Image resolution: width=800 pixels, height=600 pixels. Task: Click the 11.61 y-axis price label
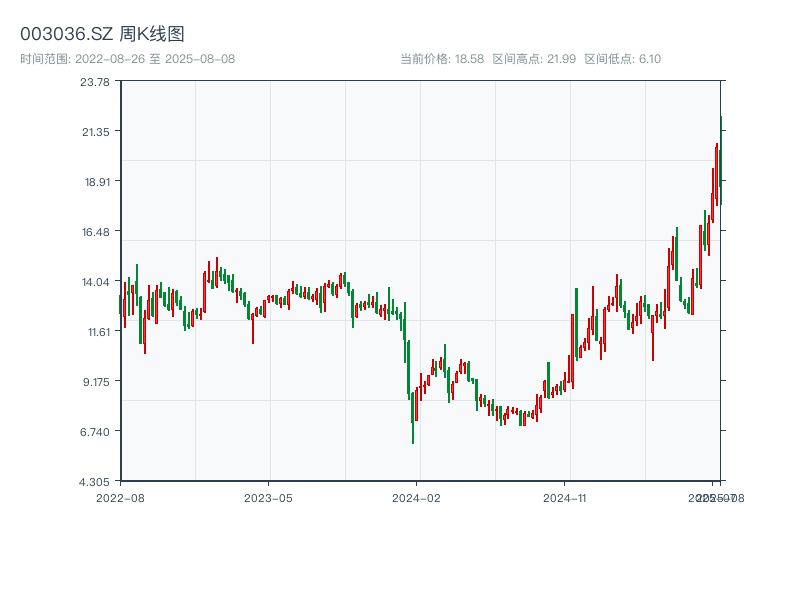(95, 332)
